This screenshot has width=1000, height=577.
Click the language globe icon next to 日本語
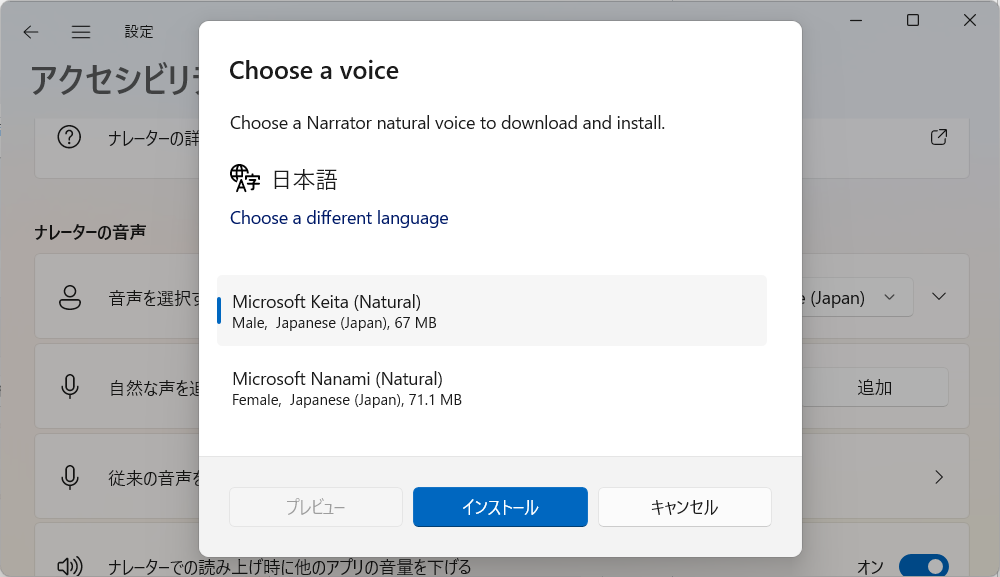coord(245,179)
